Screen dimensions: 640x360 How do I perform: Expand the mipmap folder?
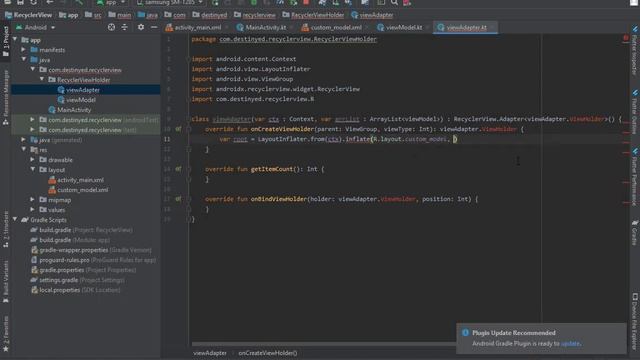point(32,199)
